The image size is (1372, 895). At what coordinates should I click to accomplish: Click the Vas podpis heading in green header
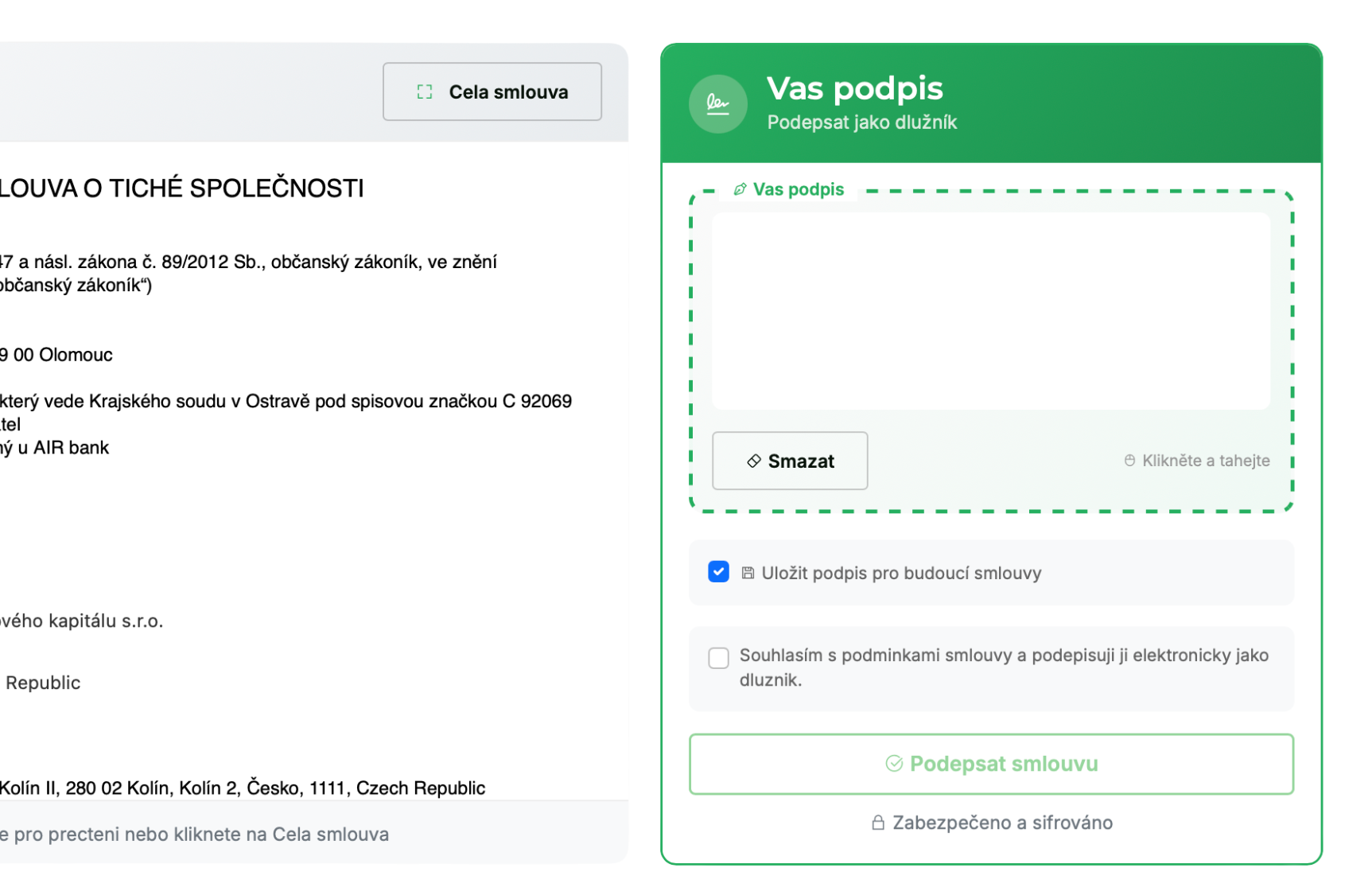854,88
